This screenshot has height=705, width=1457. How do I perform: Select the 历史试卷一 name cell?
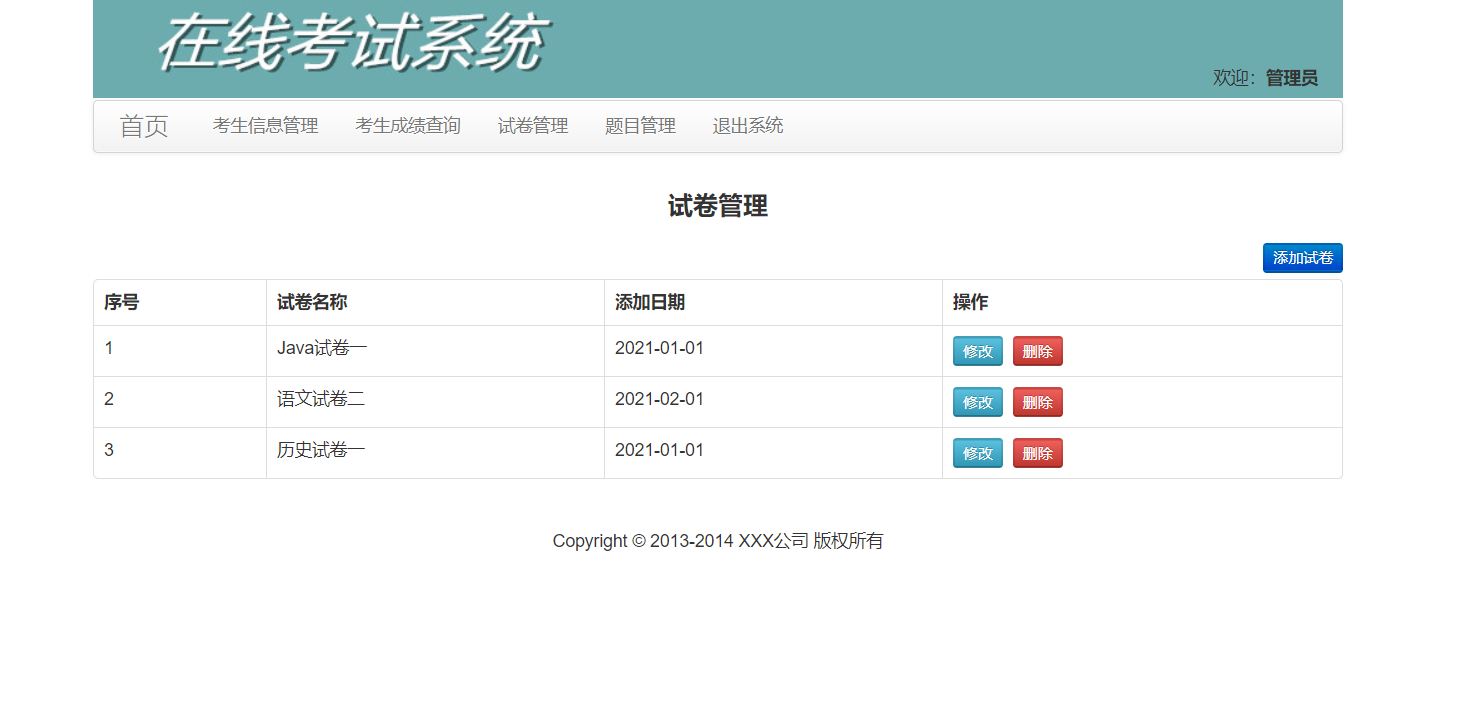click(435, 453)
